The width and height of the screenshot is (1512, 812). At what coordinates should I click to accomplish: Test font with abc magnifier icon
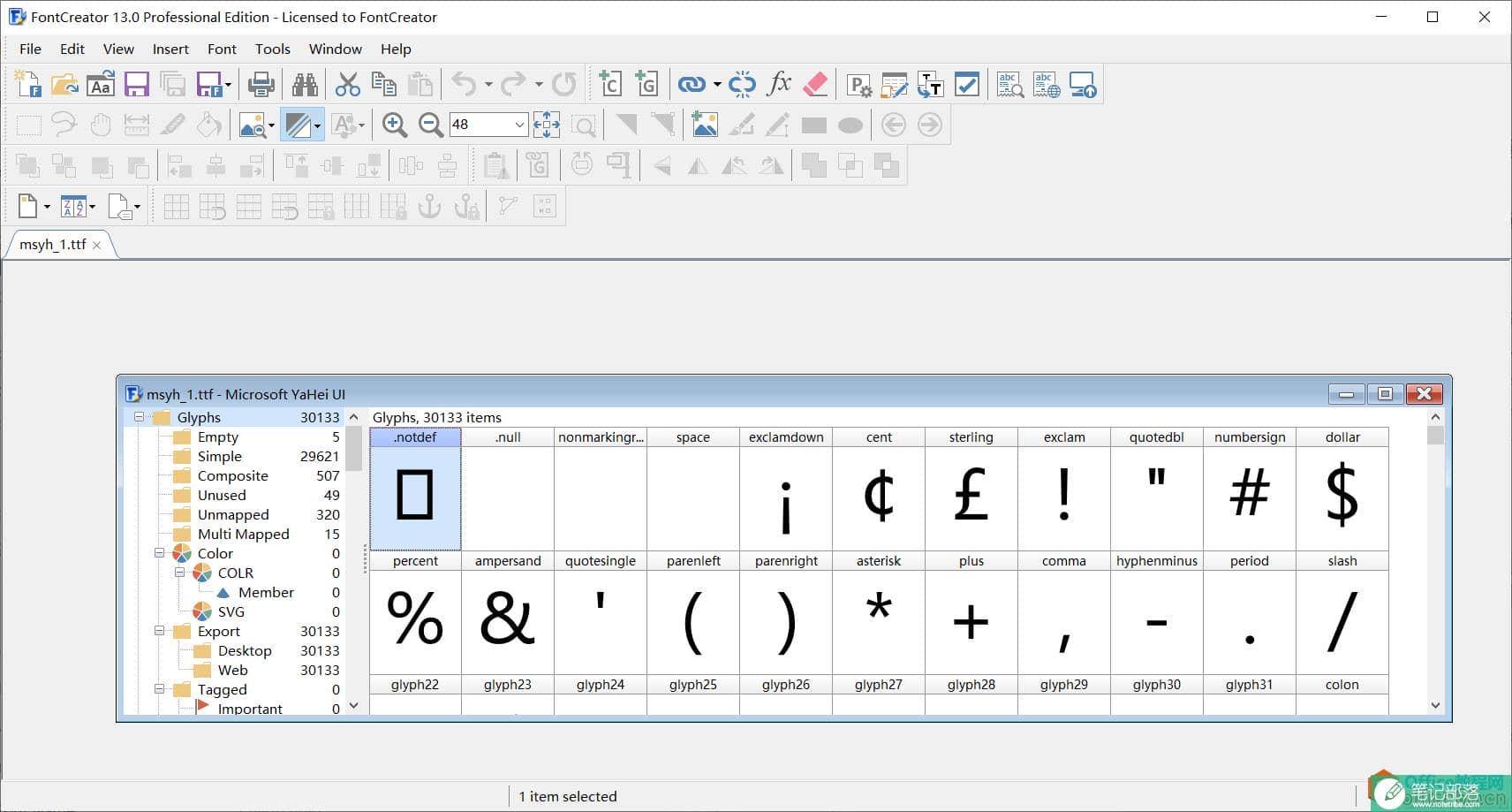1010,85
